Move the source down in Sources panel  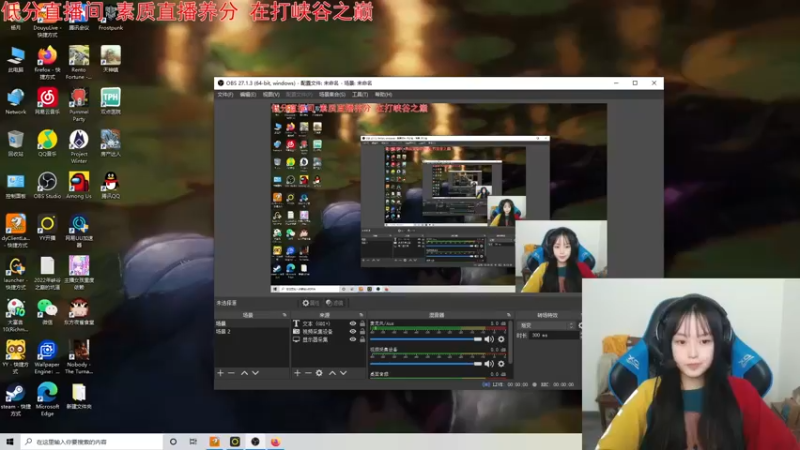[343, 373]
